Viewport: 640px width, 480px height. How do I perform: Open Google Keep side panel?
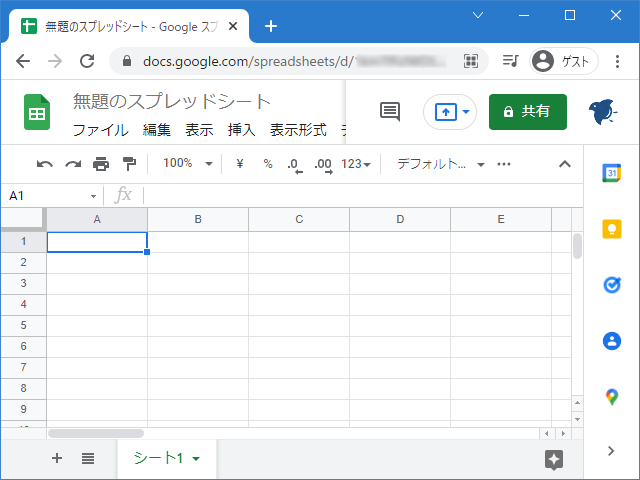pyautogui.click(x=612, y=229)
